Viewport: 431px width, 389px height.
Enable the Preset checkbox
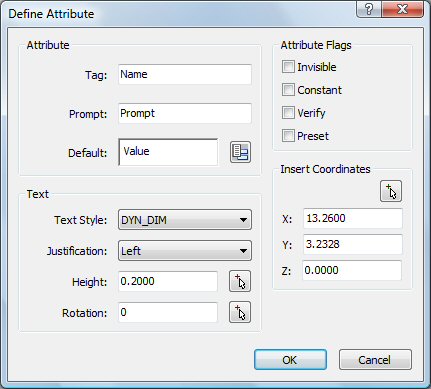tap(288, 136)
